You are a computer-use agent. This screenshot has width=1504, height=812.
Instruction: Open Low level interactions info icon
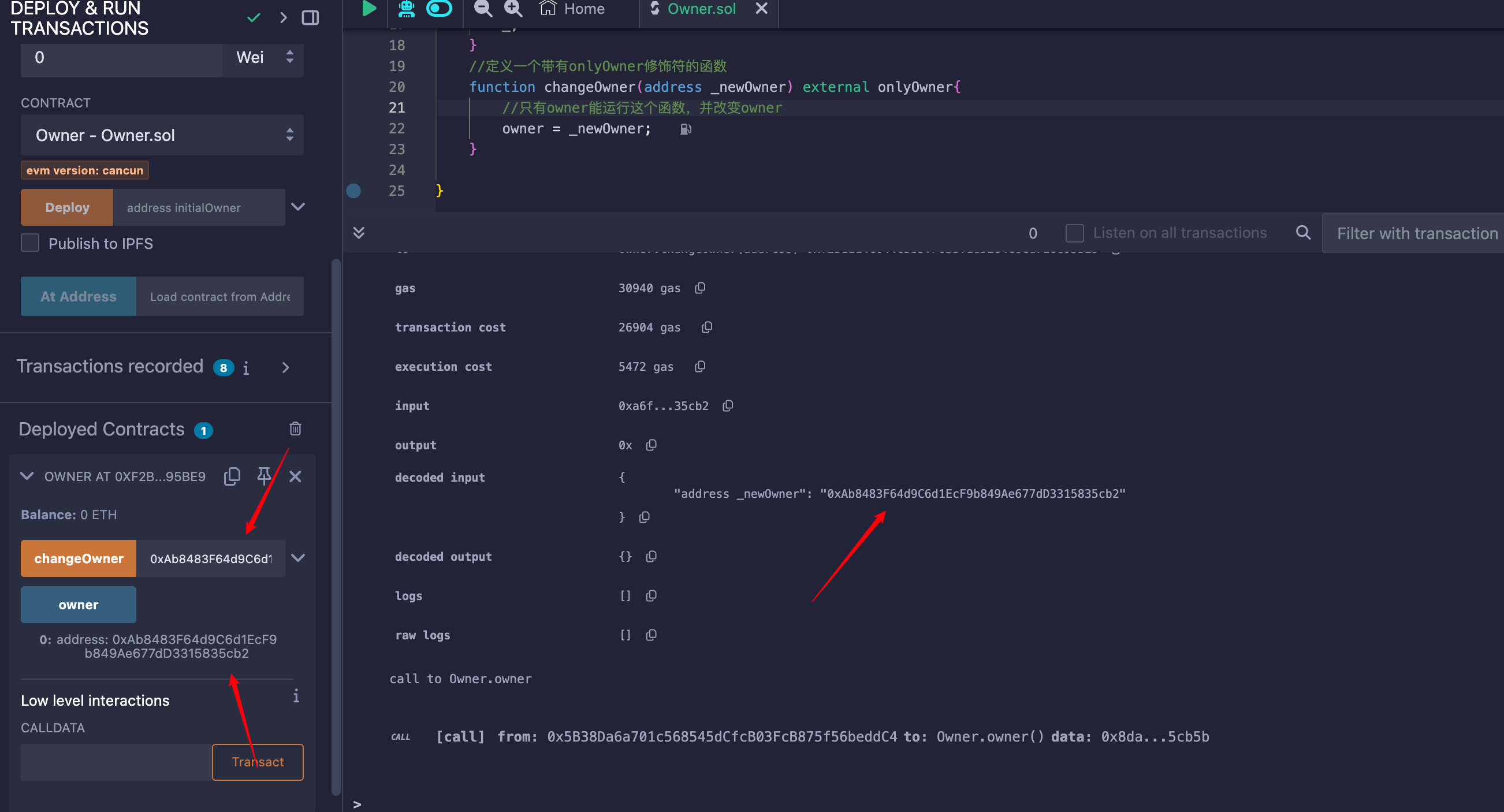(297, 696)
